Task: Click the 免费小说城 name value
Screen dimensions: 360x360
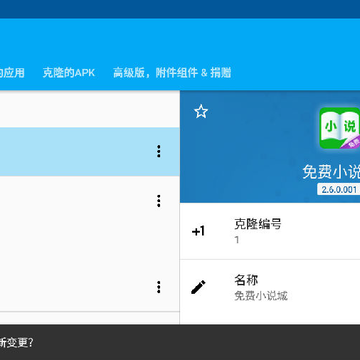Action: tap(261, 296)
